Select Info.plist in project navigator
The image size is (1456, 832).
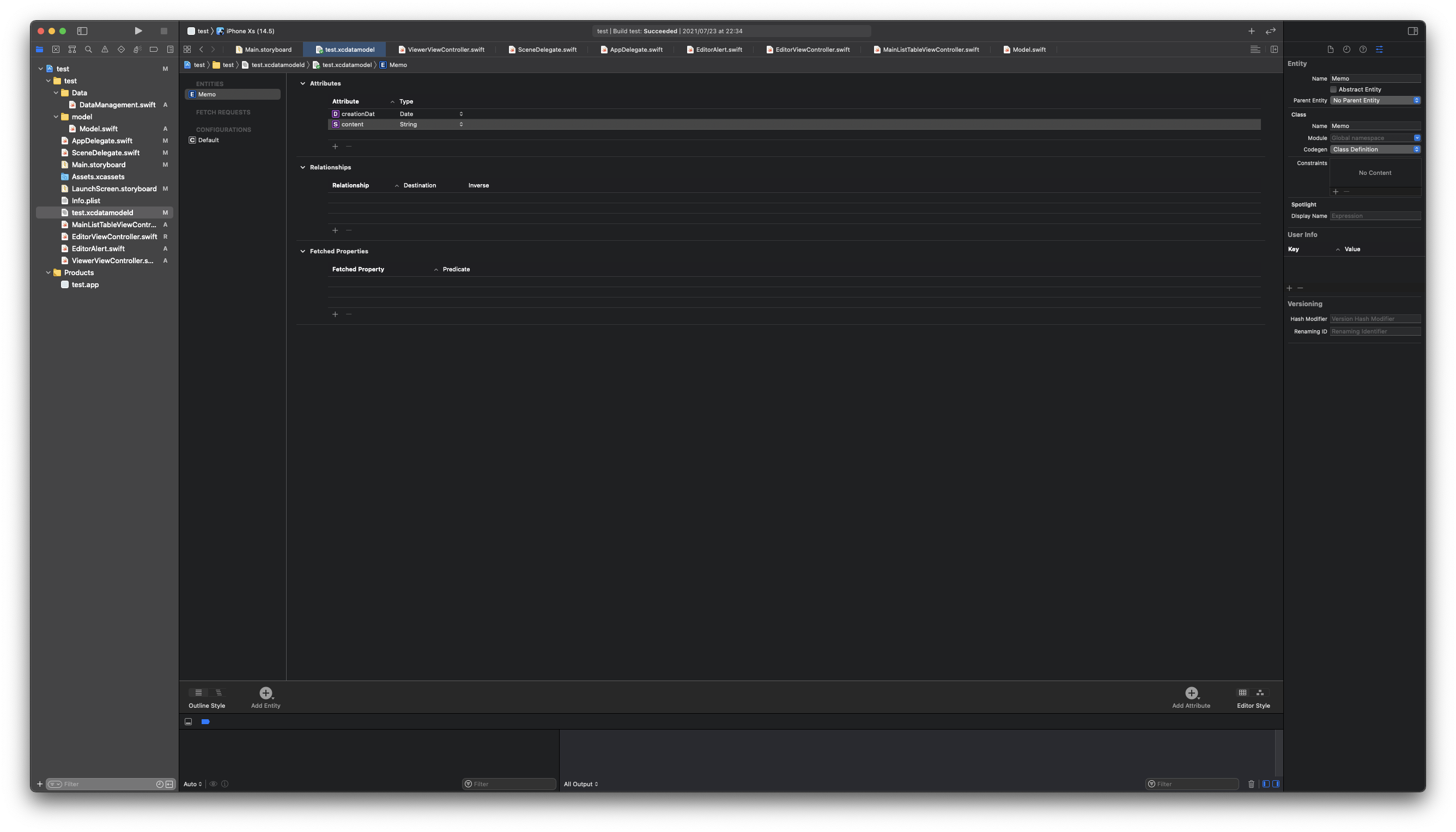coord(86,201)
